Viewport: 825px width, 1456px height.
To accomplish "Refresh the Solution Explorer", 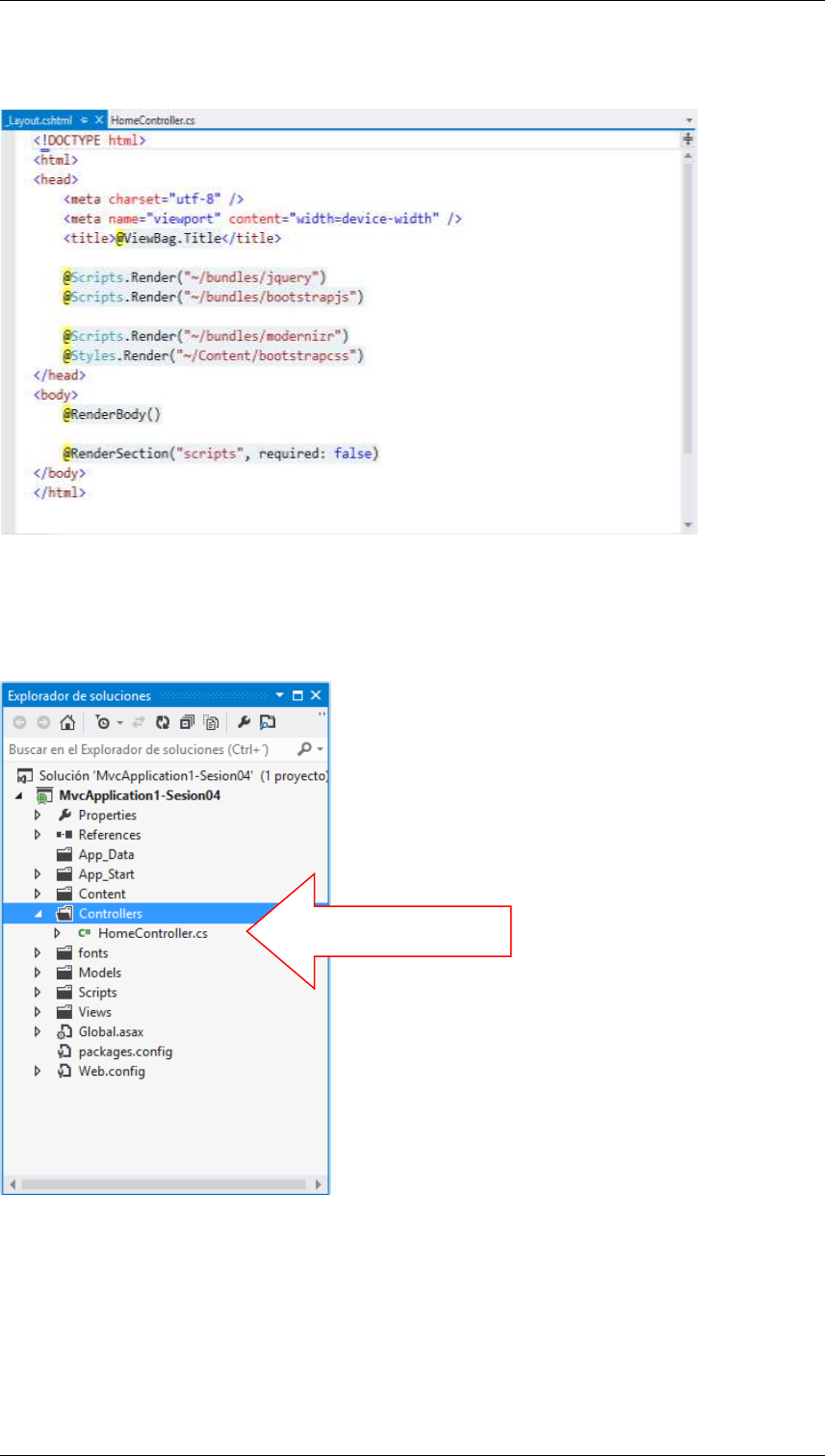I will 163,722.
